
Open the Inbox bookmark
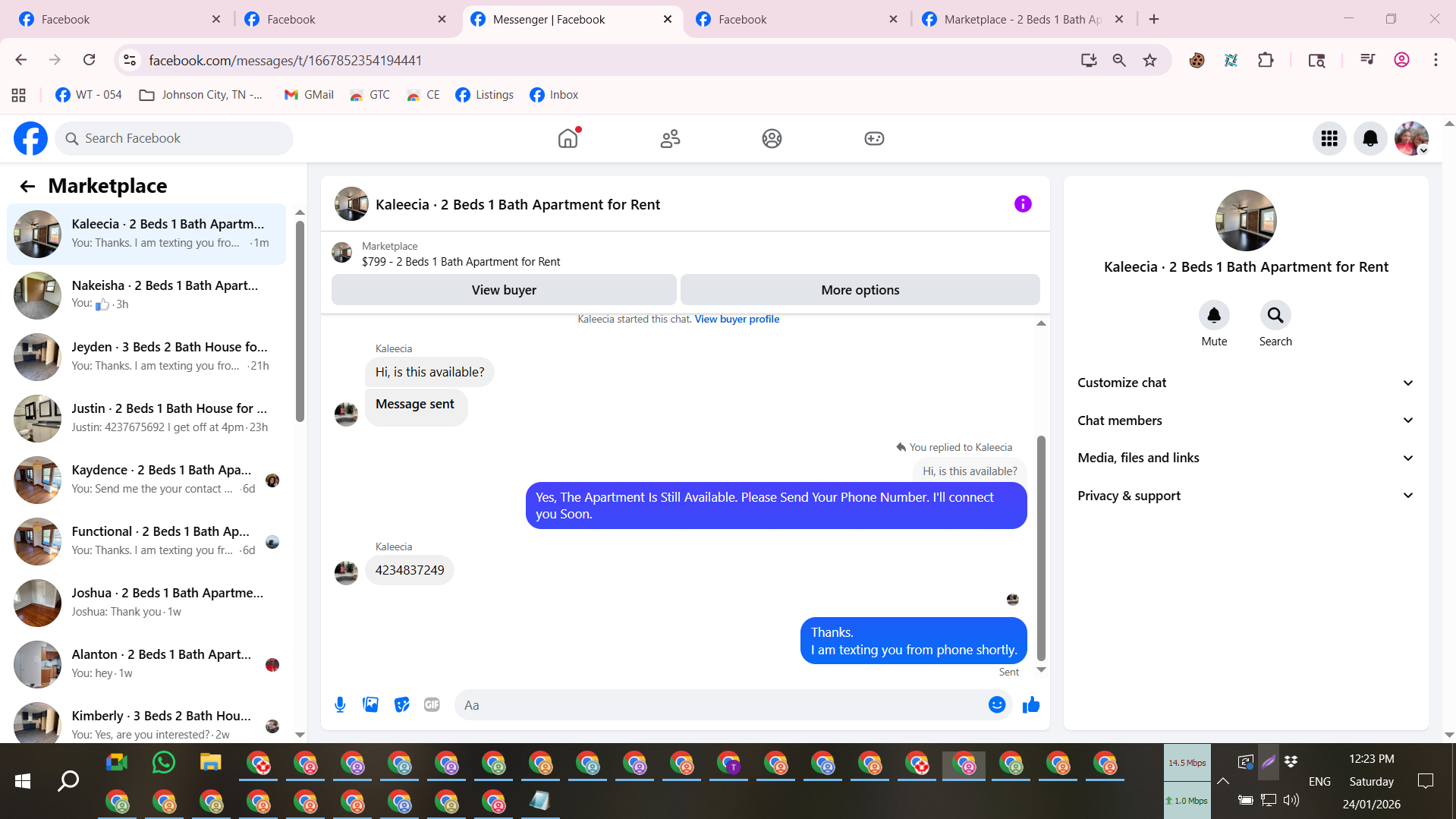pyautogui.click(x=554, y=95)
